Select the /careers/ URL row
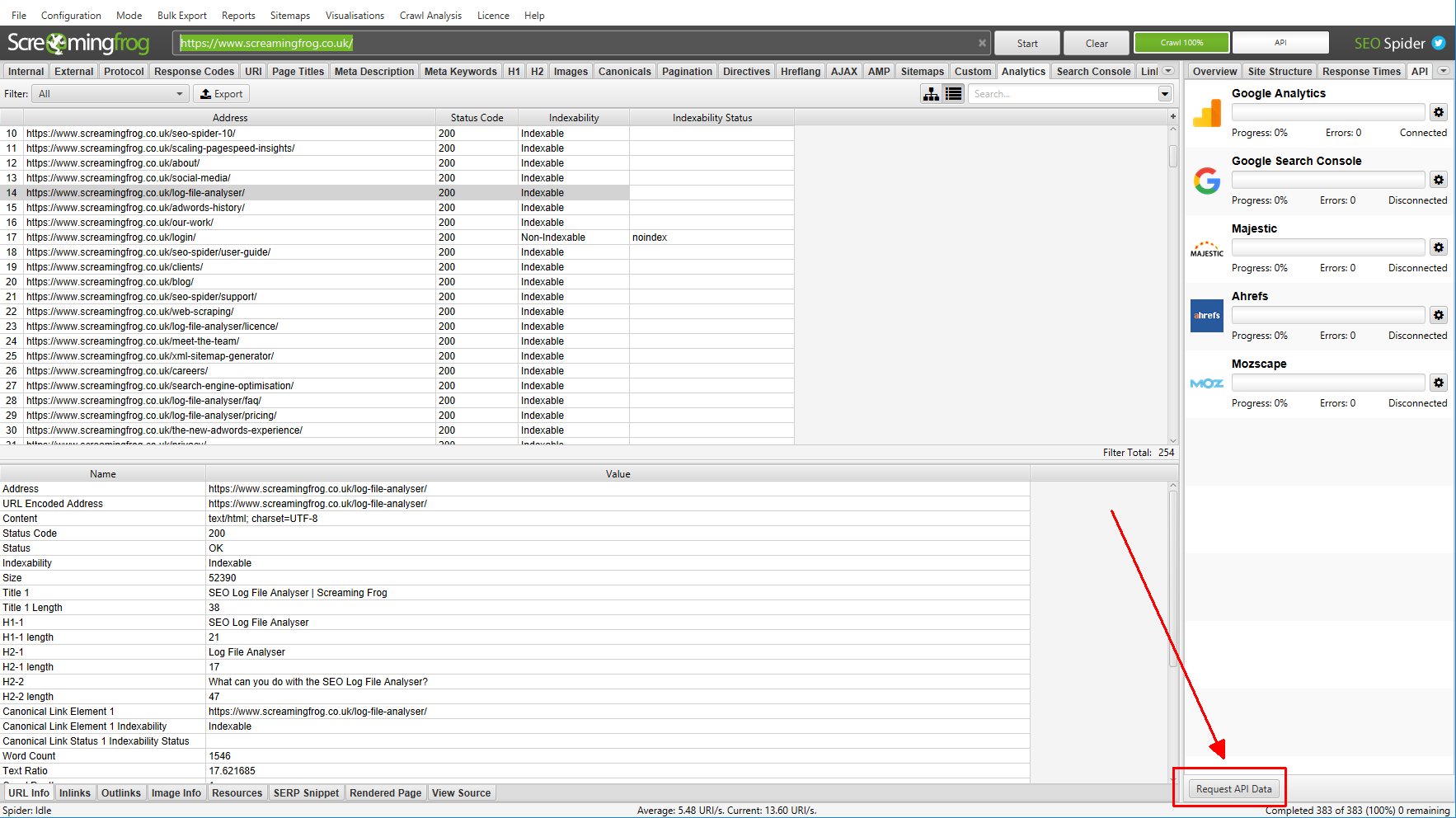This screenshot has width=1456, height=818. tap(397, 371)
